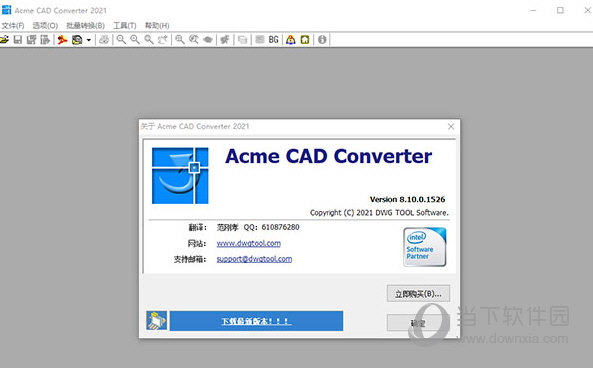Click the 确定 OK button

coord(418,323)
